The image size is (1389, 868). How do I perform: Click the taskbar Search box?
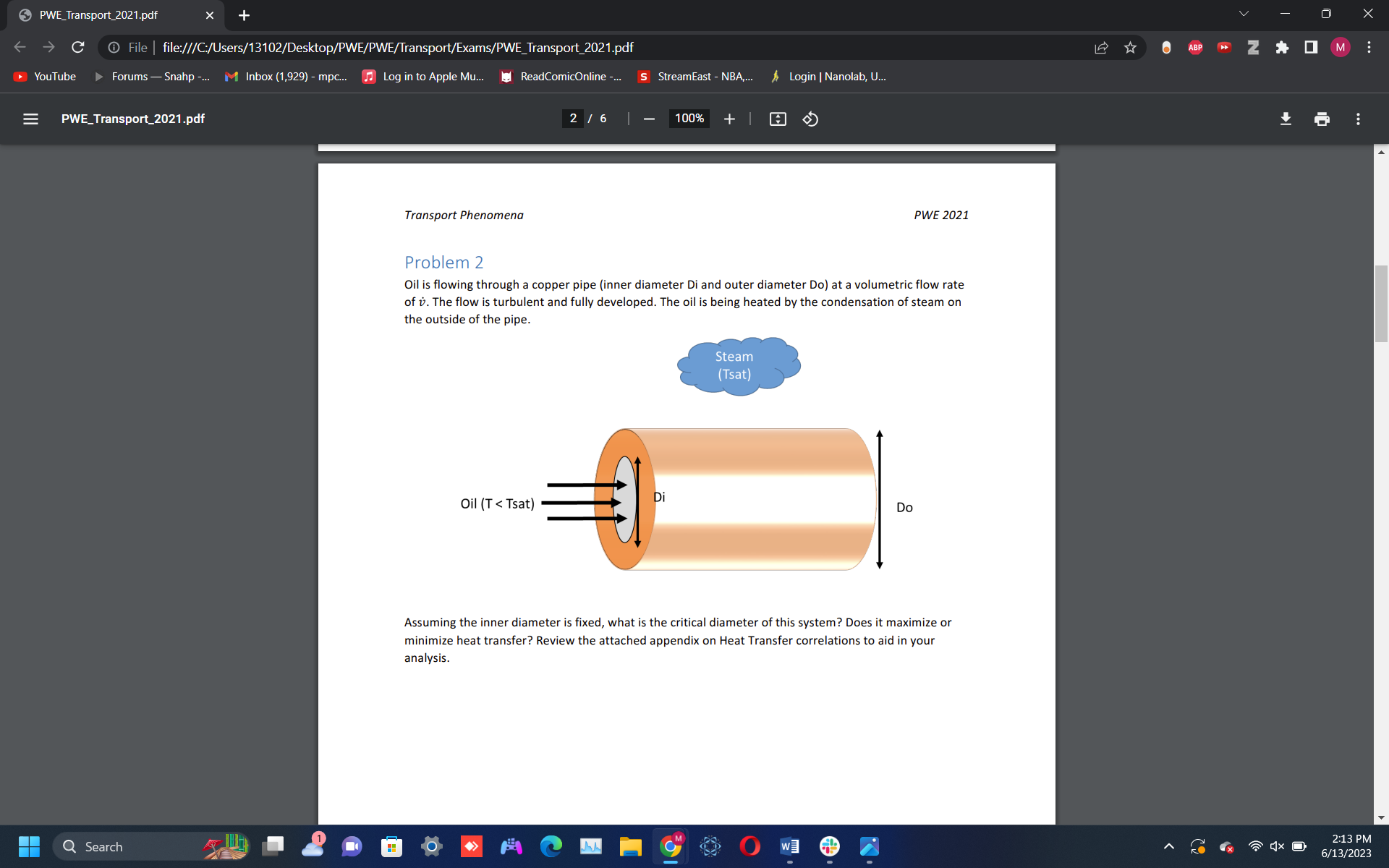click(x=152, y=846)
